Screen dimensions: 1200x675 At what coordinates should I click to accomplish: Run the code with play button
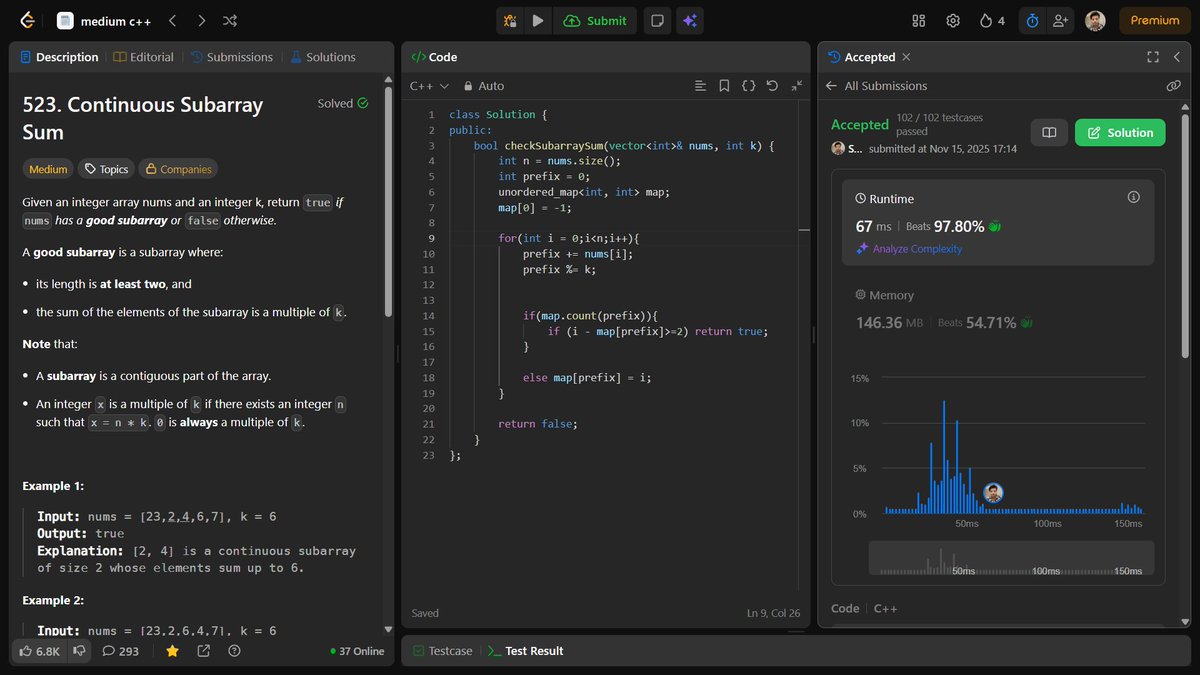click(x=538, y=20)
